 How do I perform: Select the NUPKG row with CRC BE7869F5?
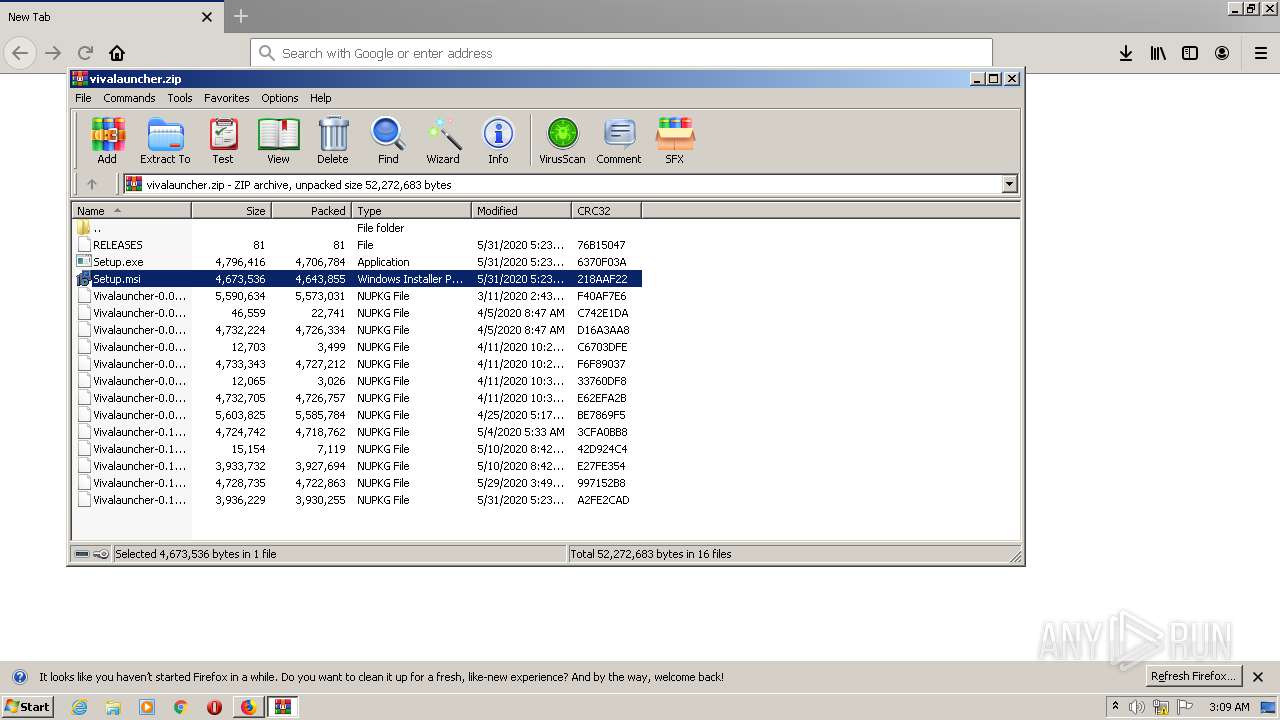pos(357,415)
